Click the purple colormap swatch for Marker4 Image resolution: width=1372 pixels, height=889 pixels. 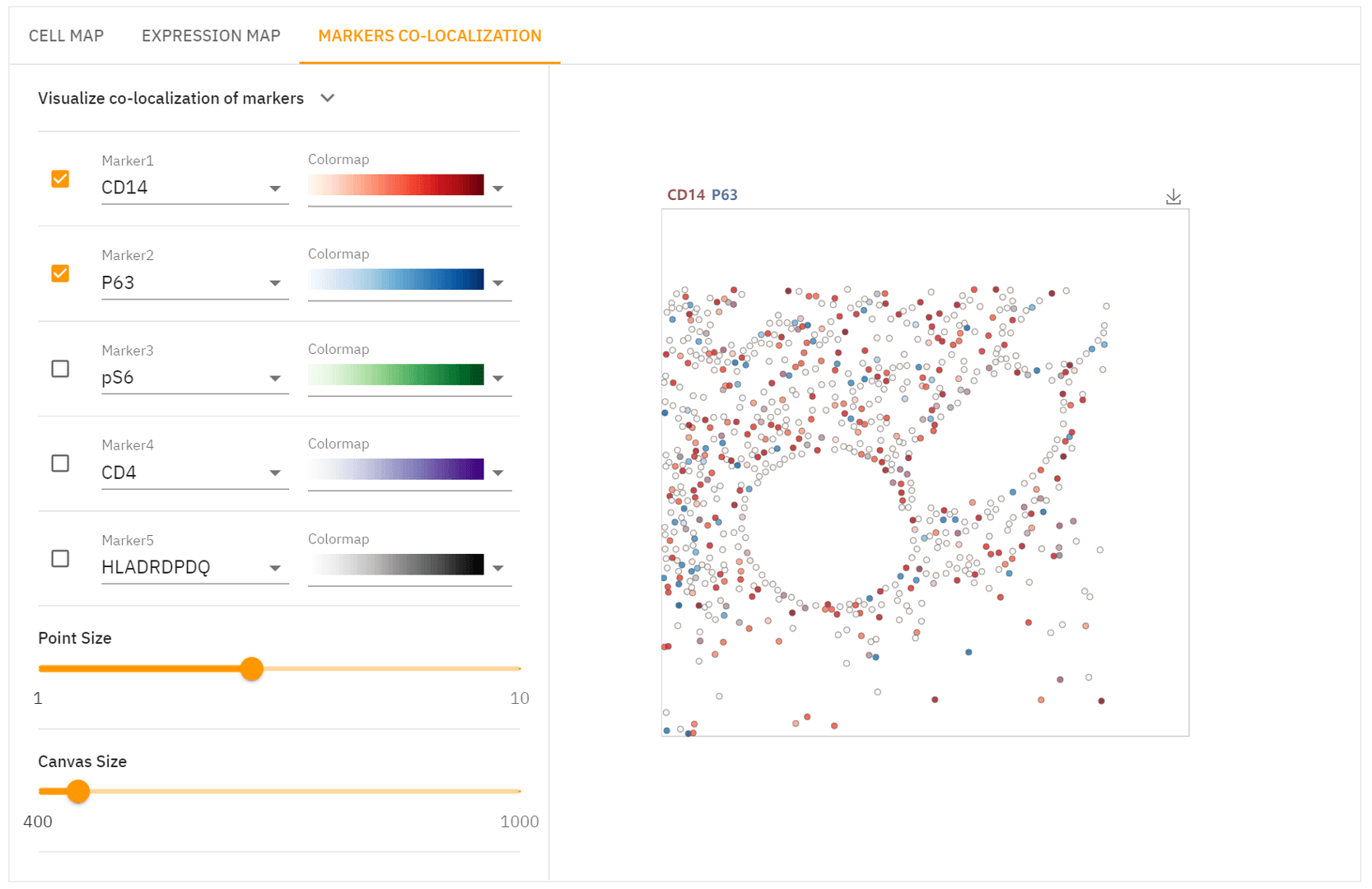[396, 469]
